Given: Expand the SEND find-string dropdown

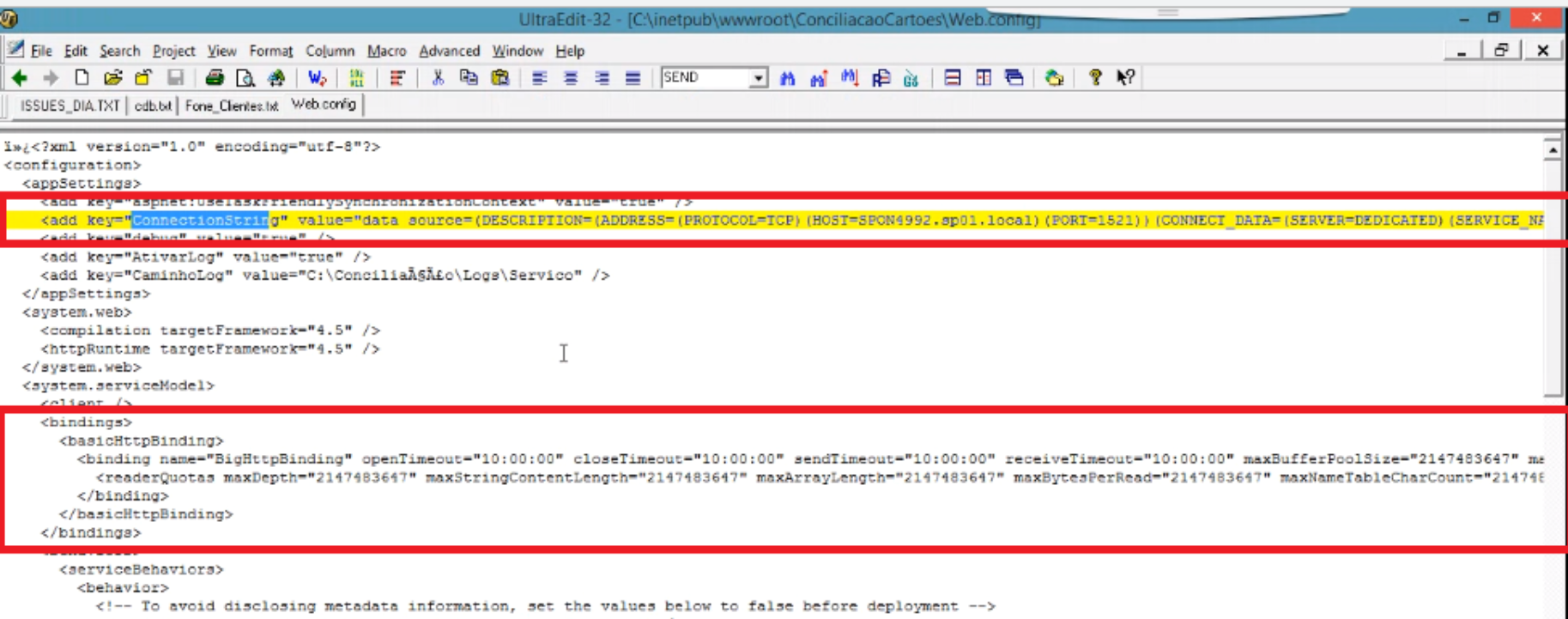Looking at the screenshot, I should [759, 78].
